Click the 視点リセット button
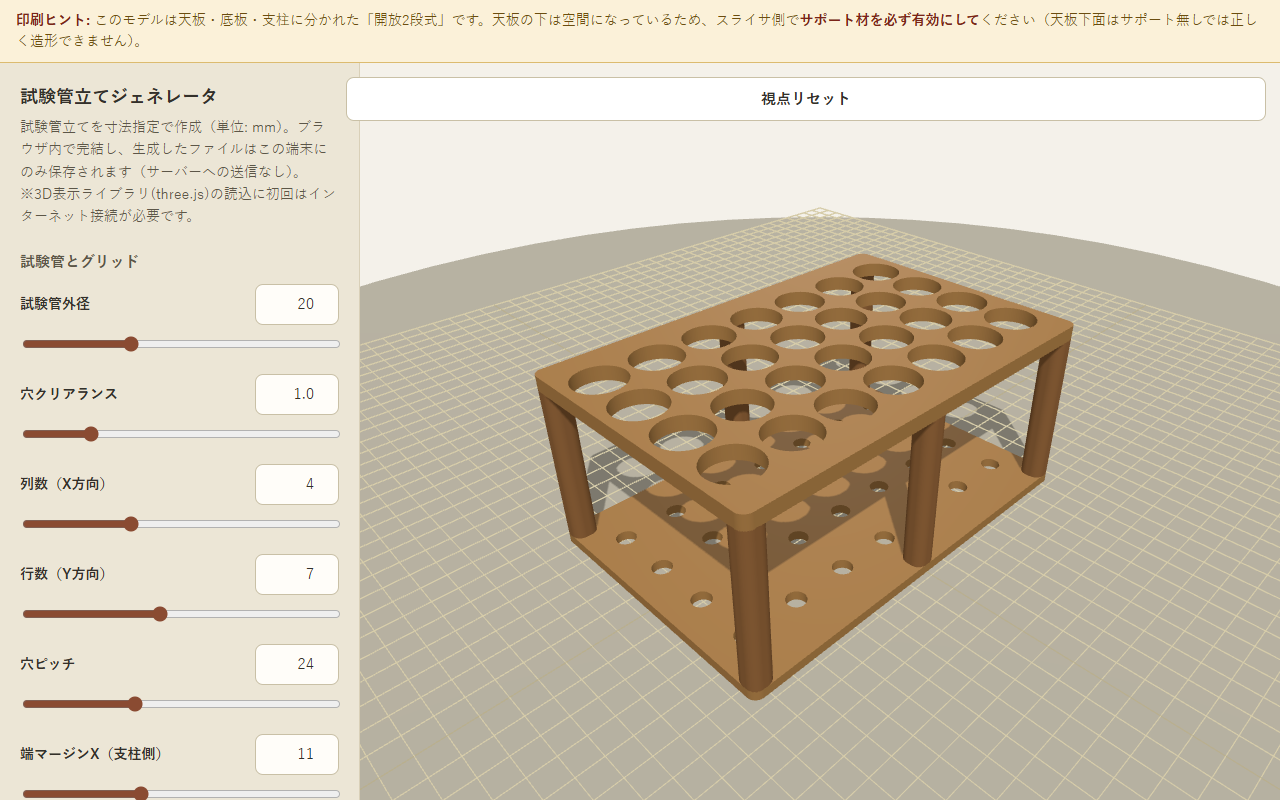This screenshot has height=800, width=1280. pyautogui.click(x=805, y=99)
